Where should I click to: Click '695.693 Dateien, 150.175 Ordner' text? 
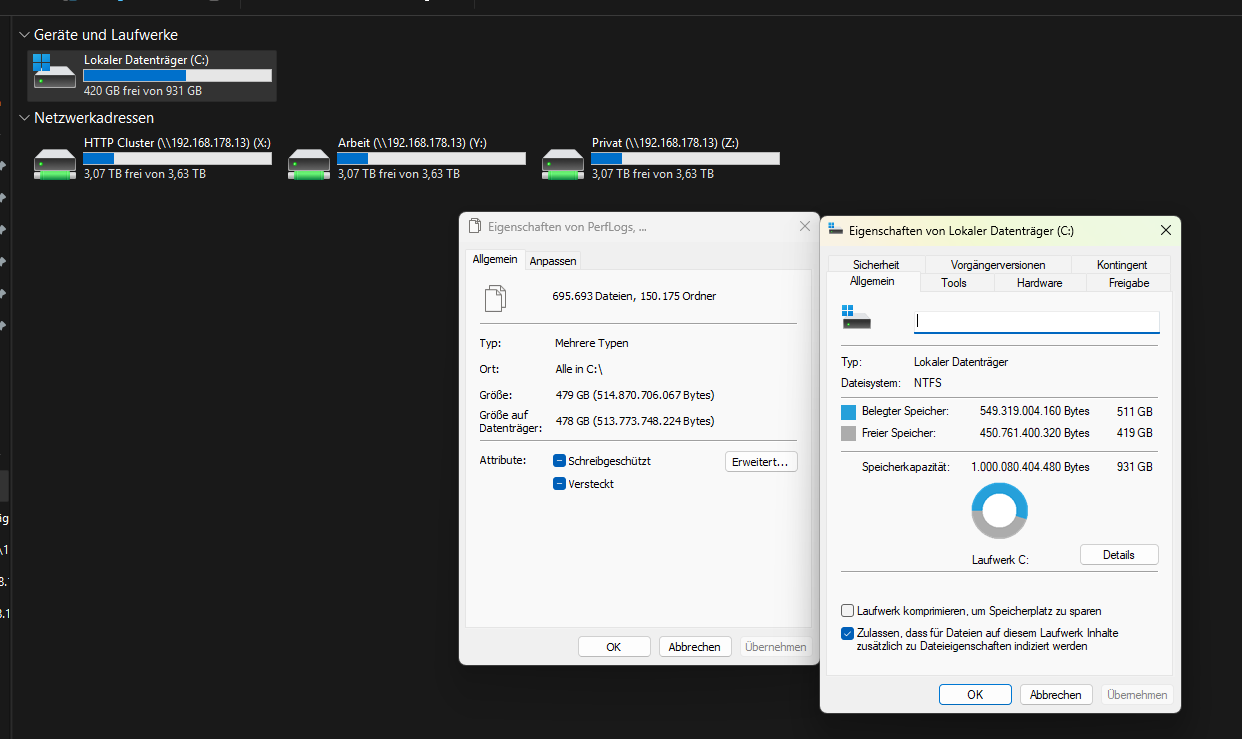coord(634,296)
